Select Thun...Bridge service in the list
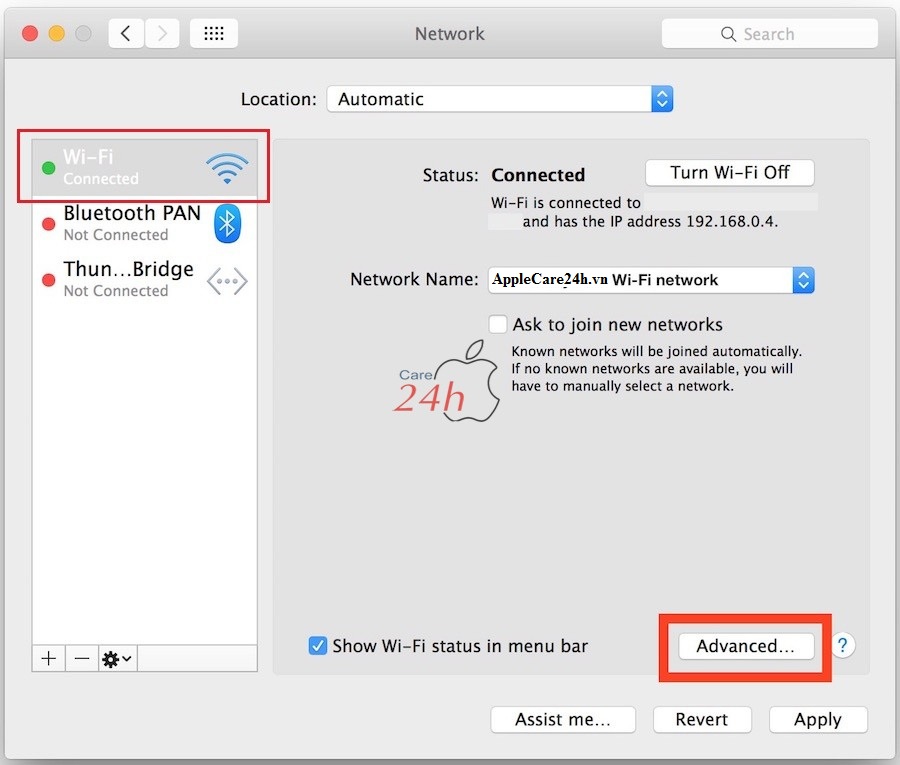This screenshot has width=900, height=765. pyautogui.click(x=145, y=280)
